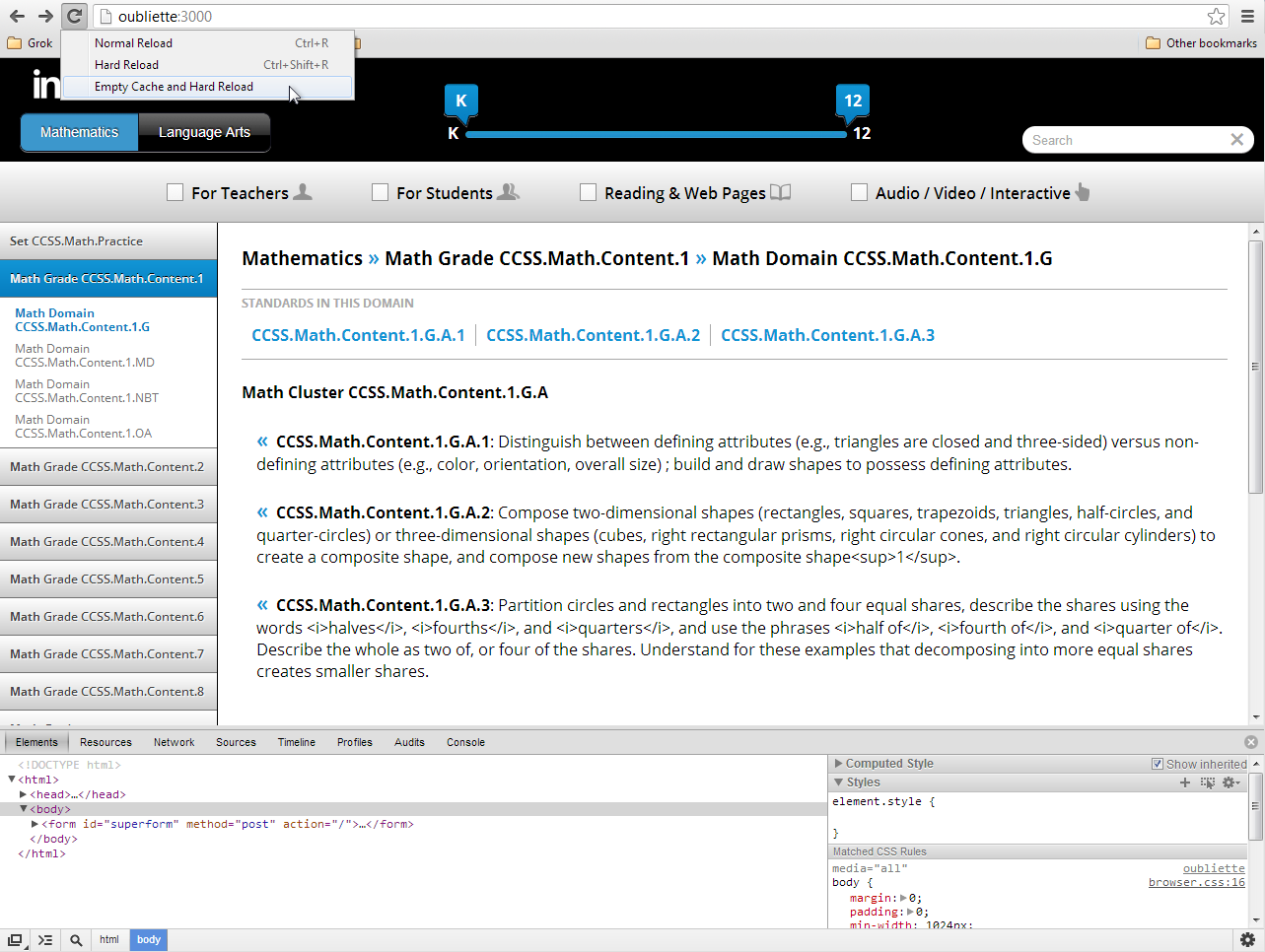
Task: Open DevTools settings gear at bottom right
Action: tap(1247, 940)
